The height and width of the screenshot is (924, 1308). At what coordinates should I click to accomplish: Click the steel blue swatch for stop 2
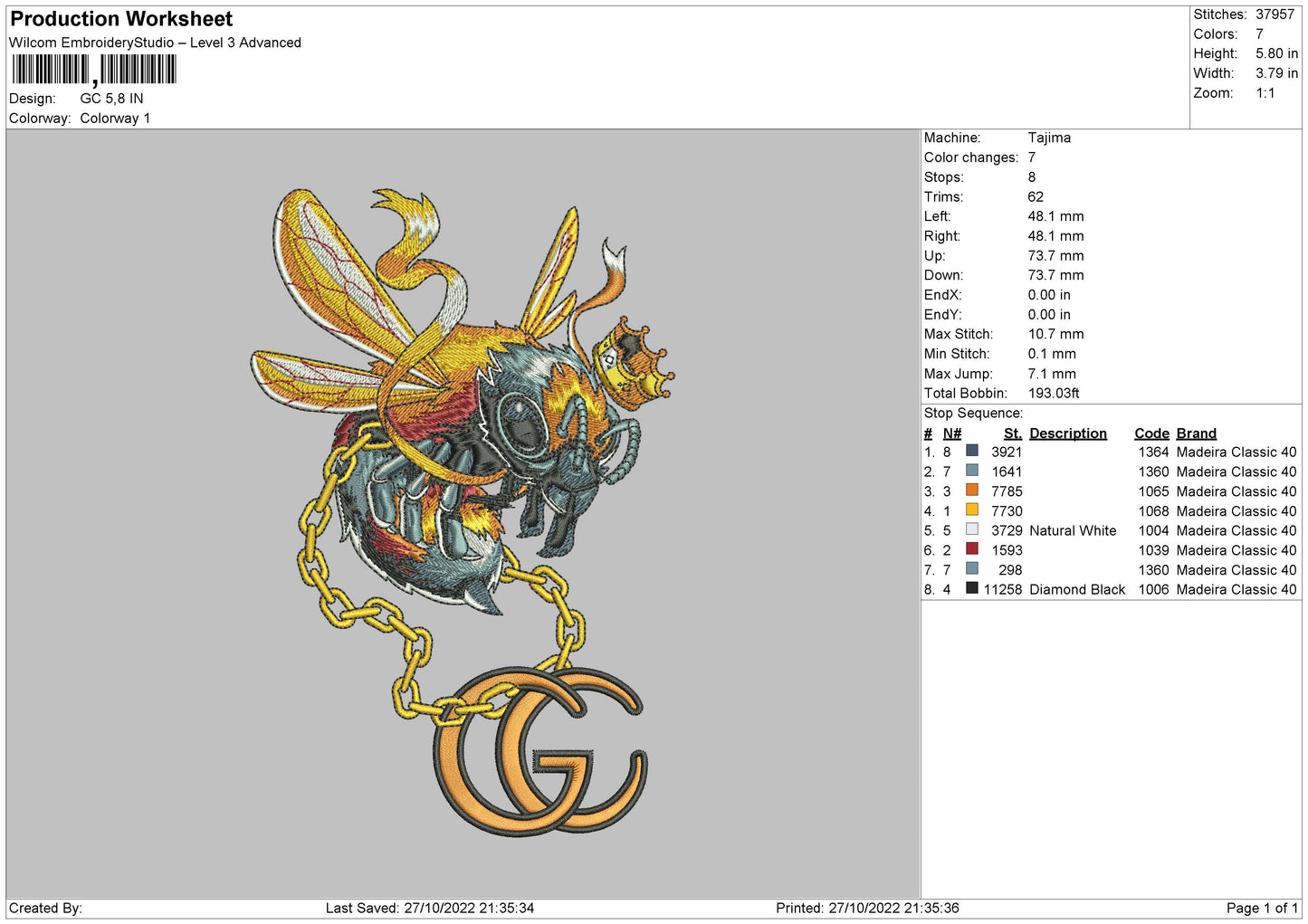(x=972, y=471)
